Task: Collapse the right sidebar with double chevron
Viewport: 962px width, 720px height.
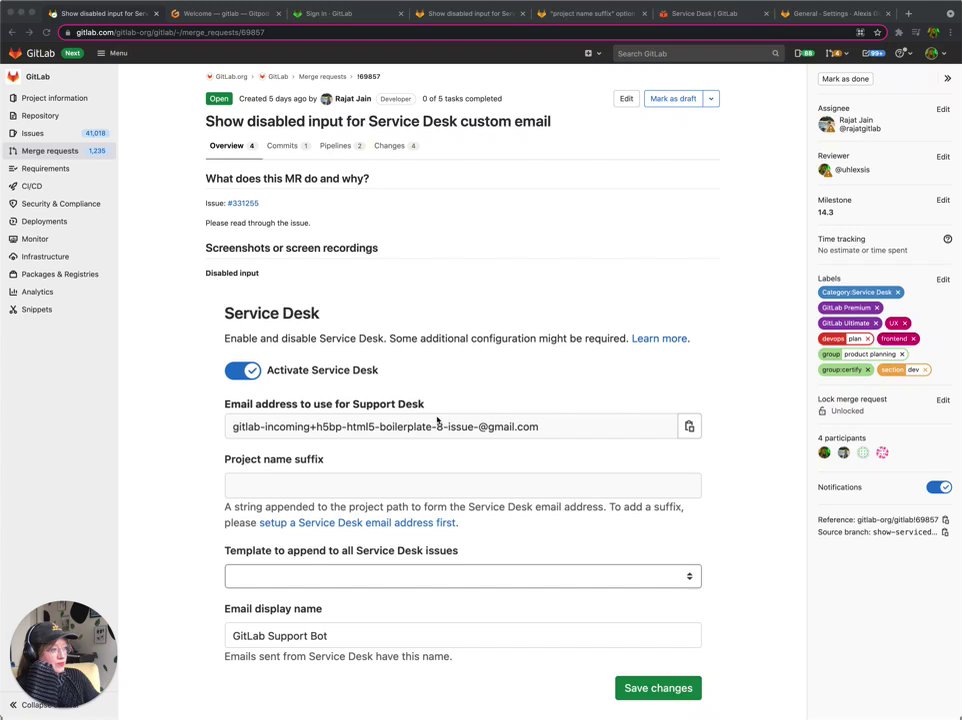Action: [x=947, y=78]
